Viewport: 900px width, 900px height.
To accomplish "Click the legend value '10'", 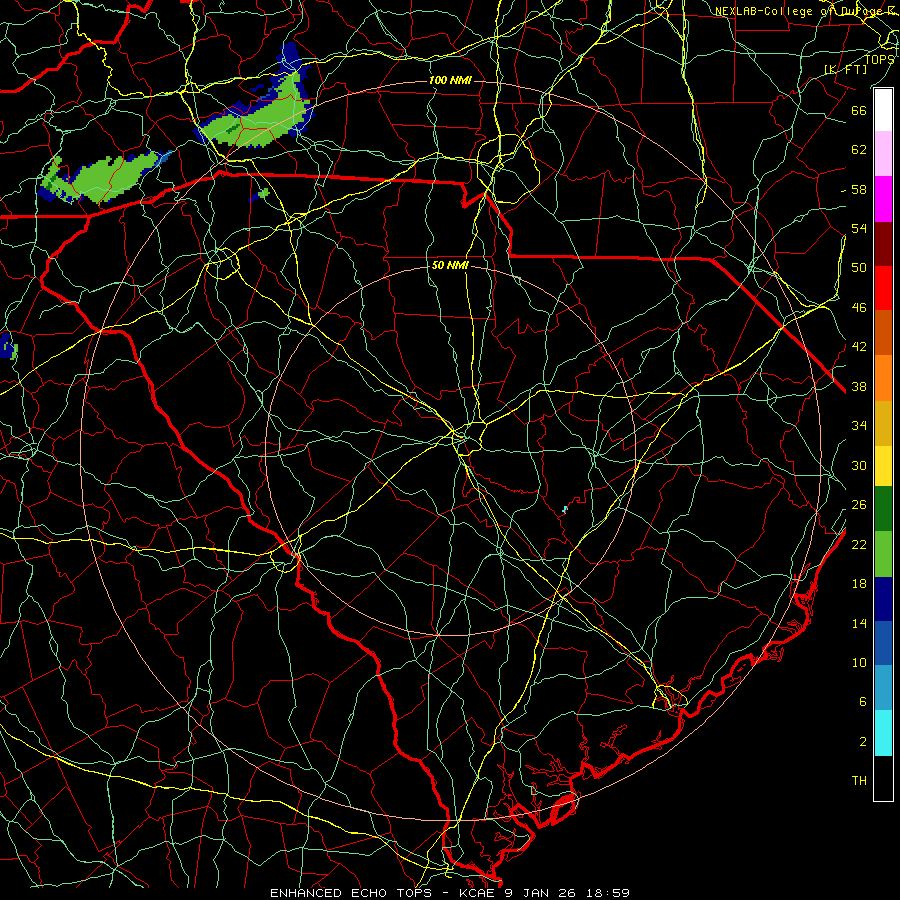I will pos(859,662).
